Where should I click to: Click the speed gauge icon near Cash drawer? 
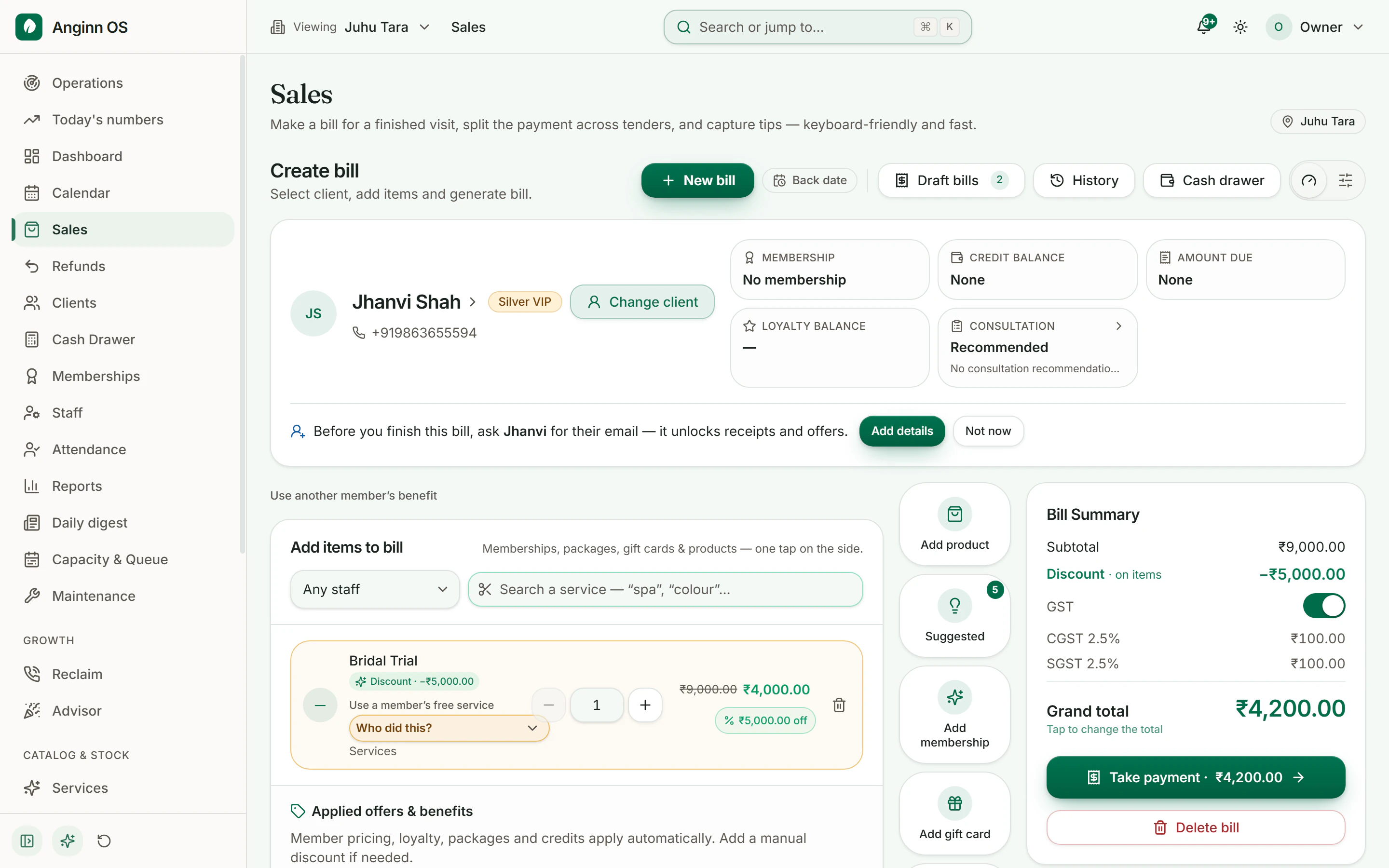(1308, 180)
